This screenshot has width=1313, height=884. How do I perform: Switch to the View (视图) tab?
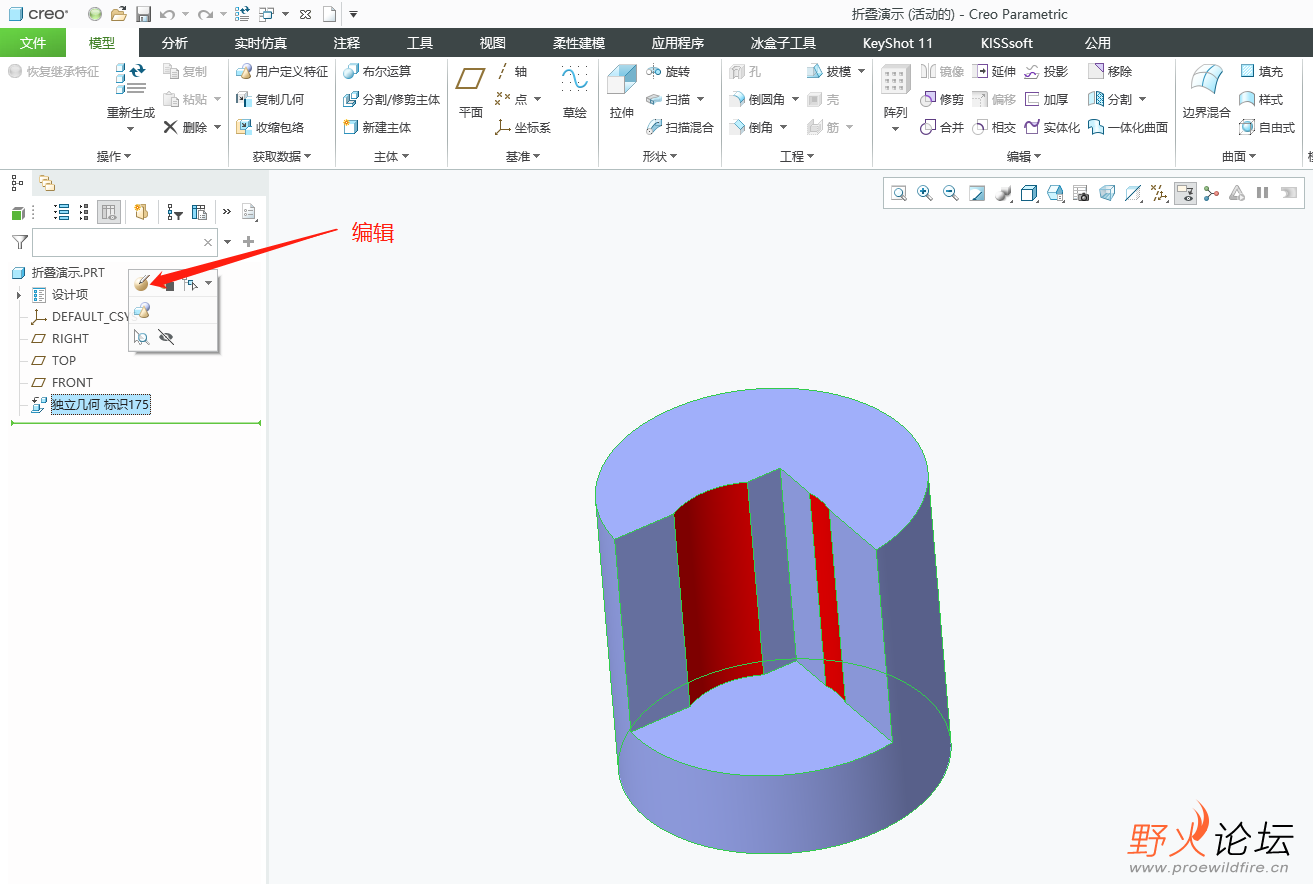pyautogui.click(x=493, y=43)
